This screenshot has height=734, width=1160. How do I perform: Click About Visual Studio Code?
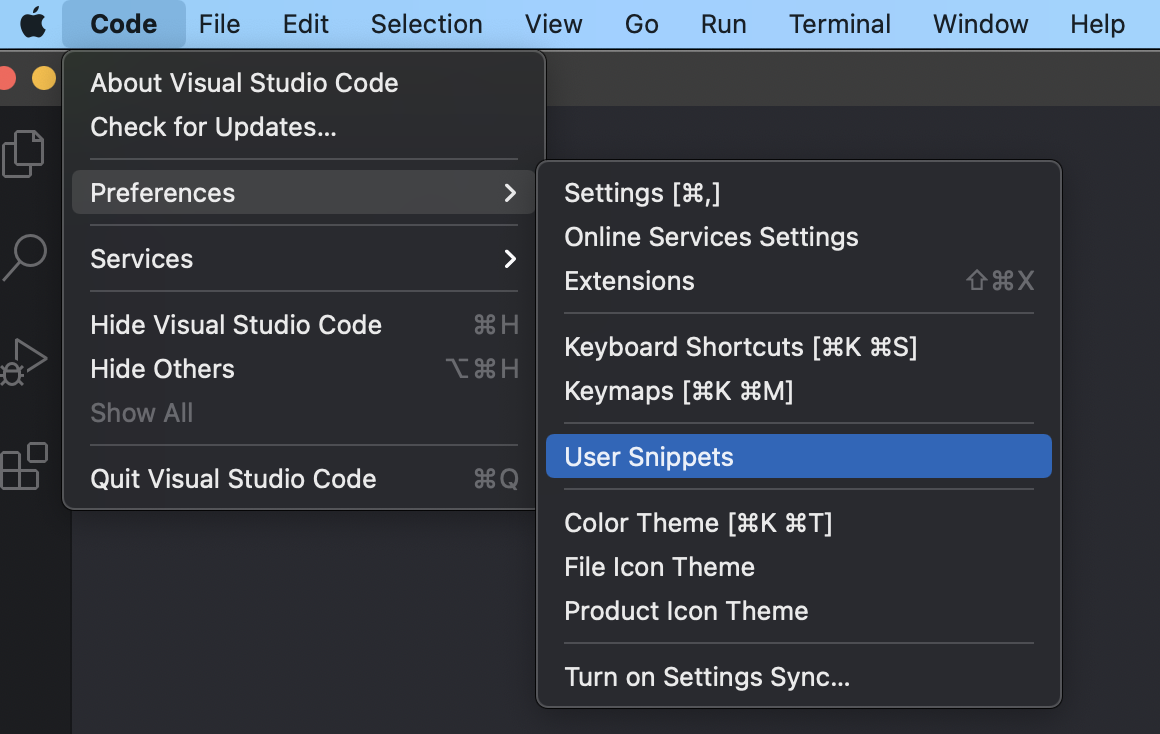point(244,83)
